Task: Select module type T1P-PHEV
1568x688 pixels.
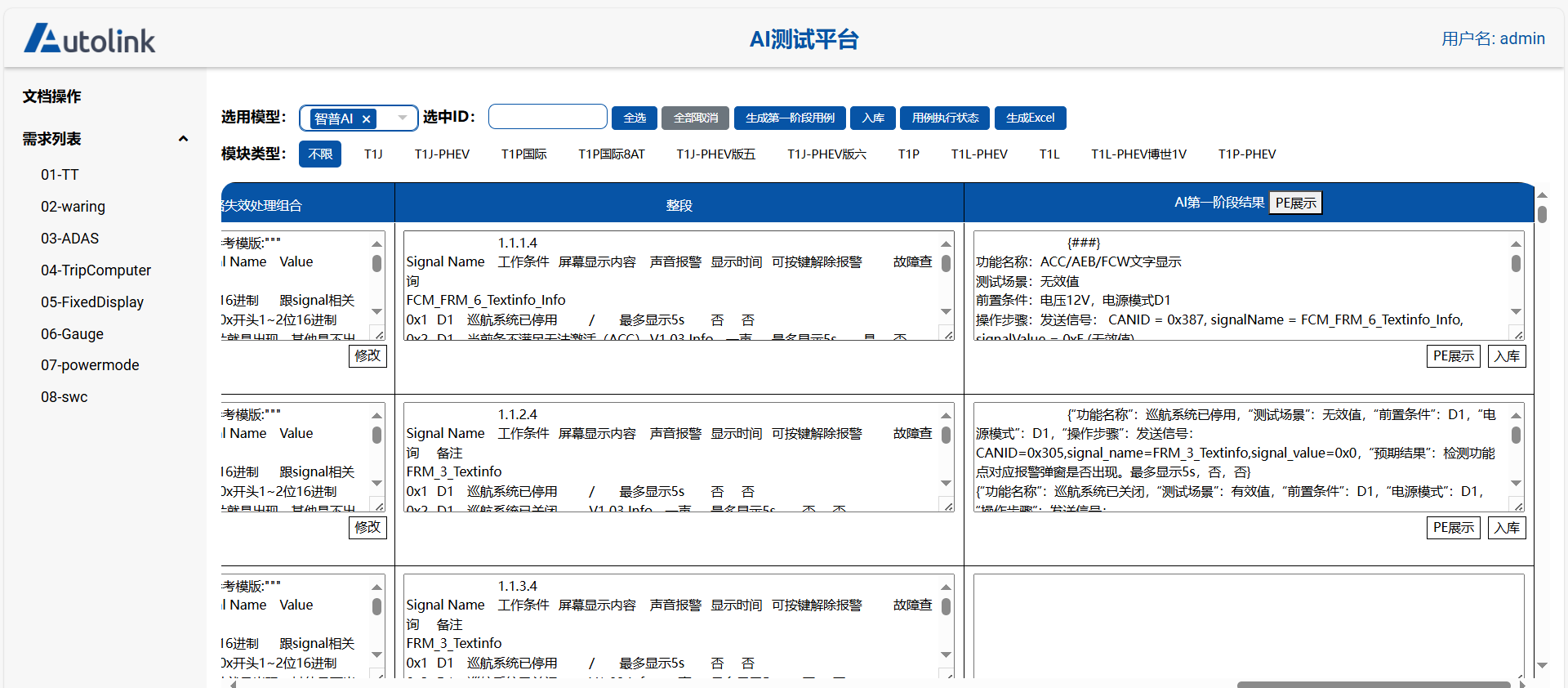Action: tap(1247, 154)
